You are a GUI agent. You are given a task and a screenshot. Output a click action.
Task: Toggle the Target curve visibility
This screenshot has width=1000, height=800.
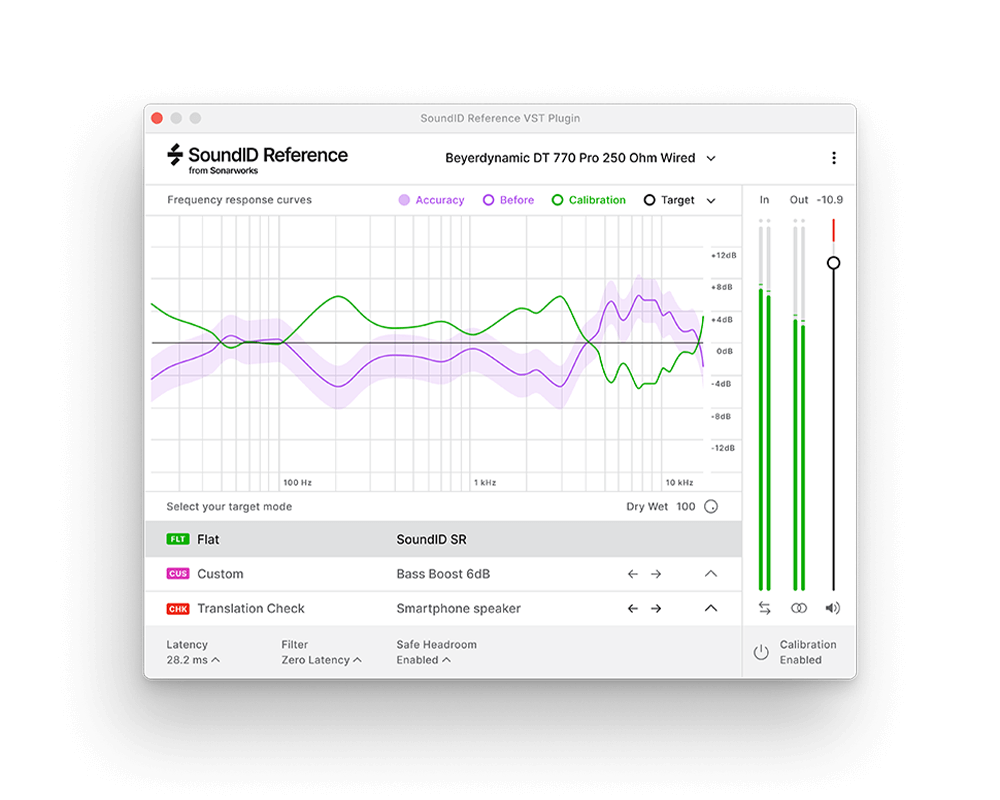669,200
